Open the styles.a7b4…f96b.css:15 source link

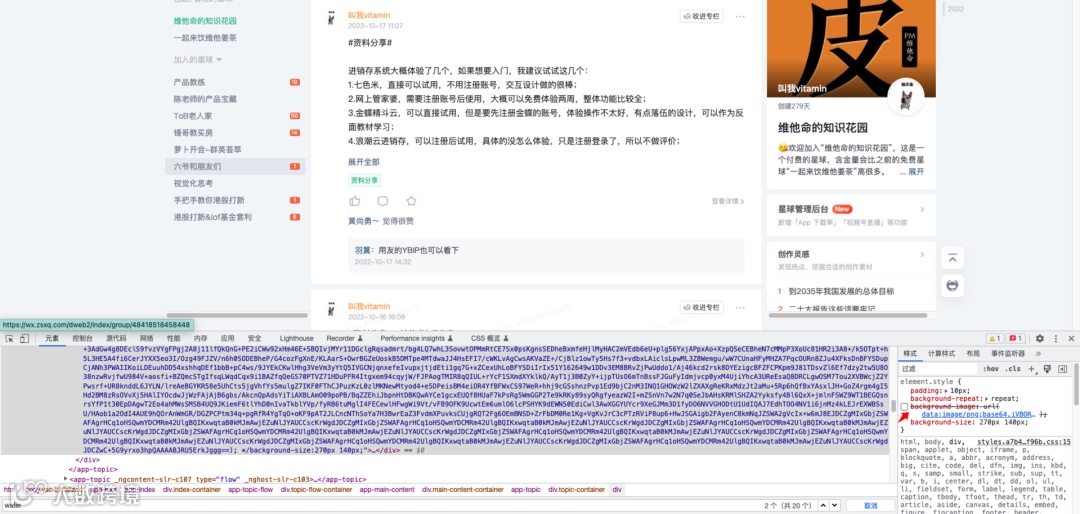(x=1024, y=442)
